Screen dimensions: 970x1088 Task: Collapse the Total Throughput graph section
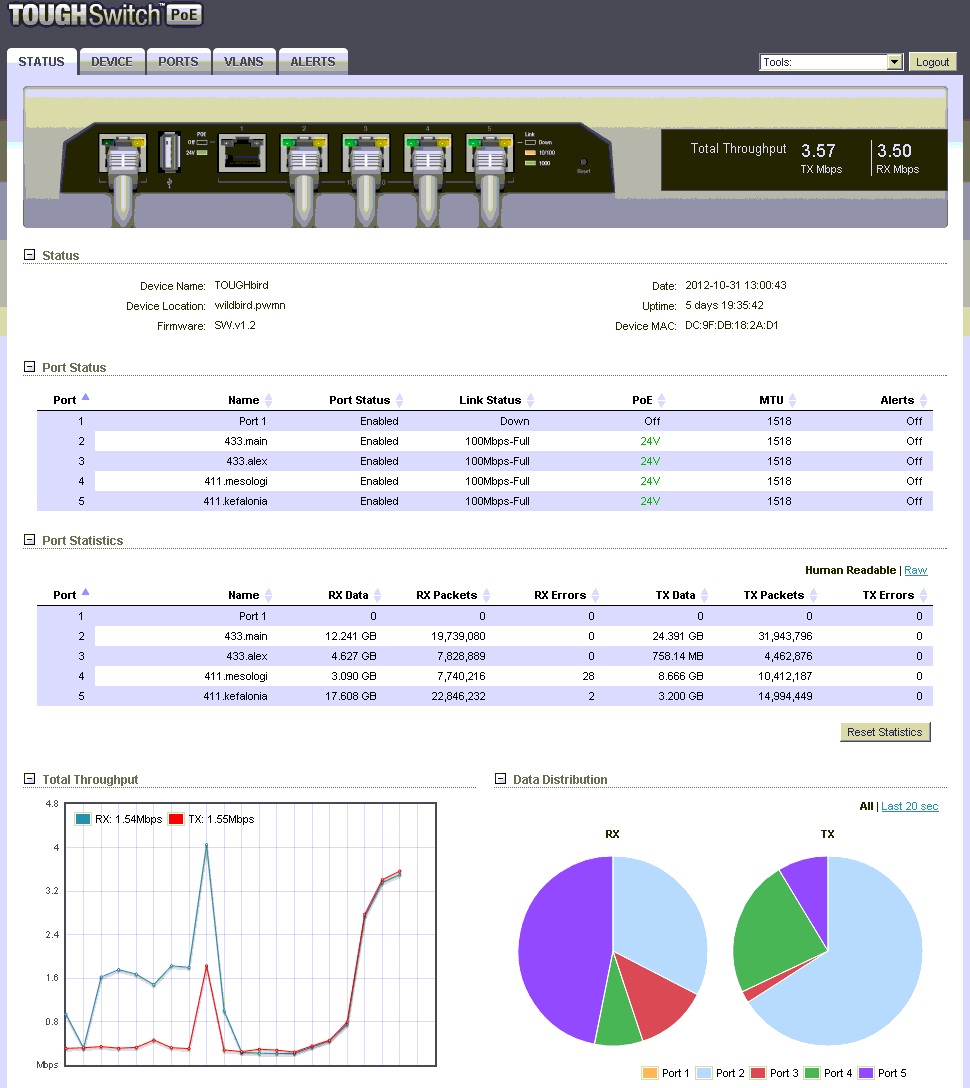pos(30,780)
